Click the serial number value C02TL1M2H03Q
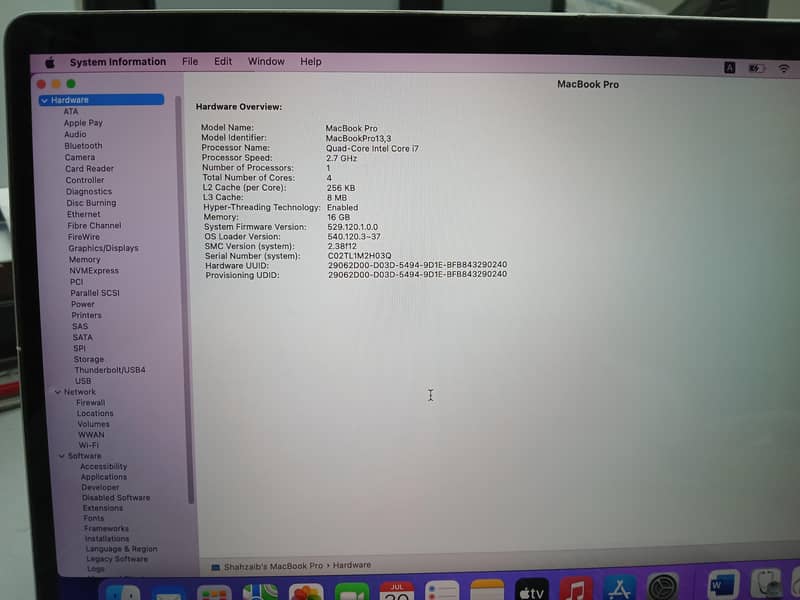The height and width of the screenshot is (600, 800). [x=360, y=256]
